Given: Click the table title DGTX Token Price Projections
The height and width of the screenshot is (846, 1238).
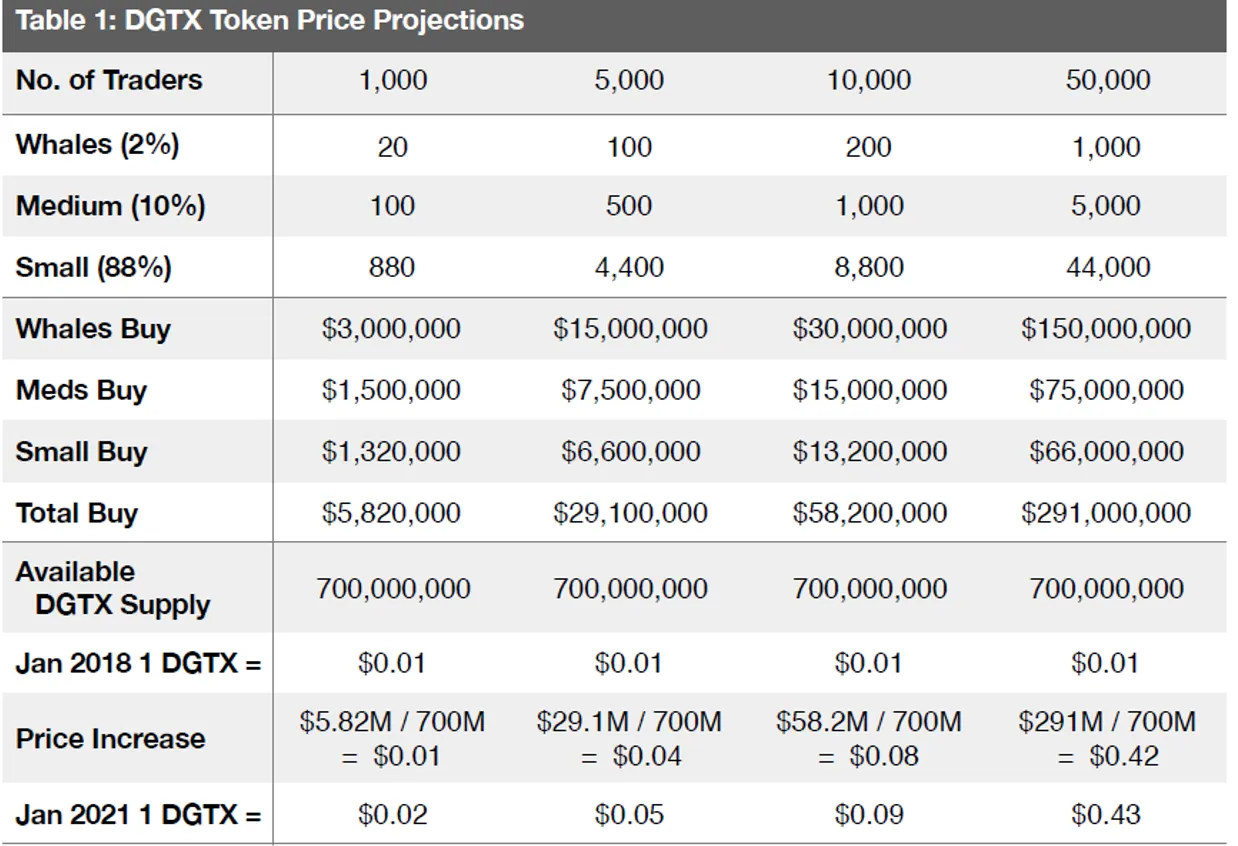Looking at the screenshot, I should 270,21.
